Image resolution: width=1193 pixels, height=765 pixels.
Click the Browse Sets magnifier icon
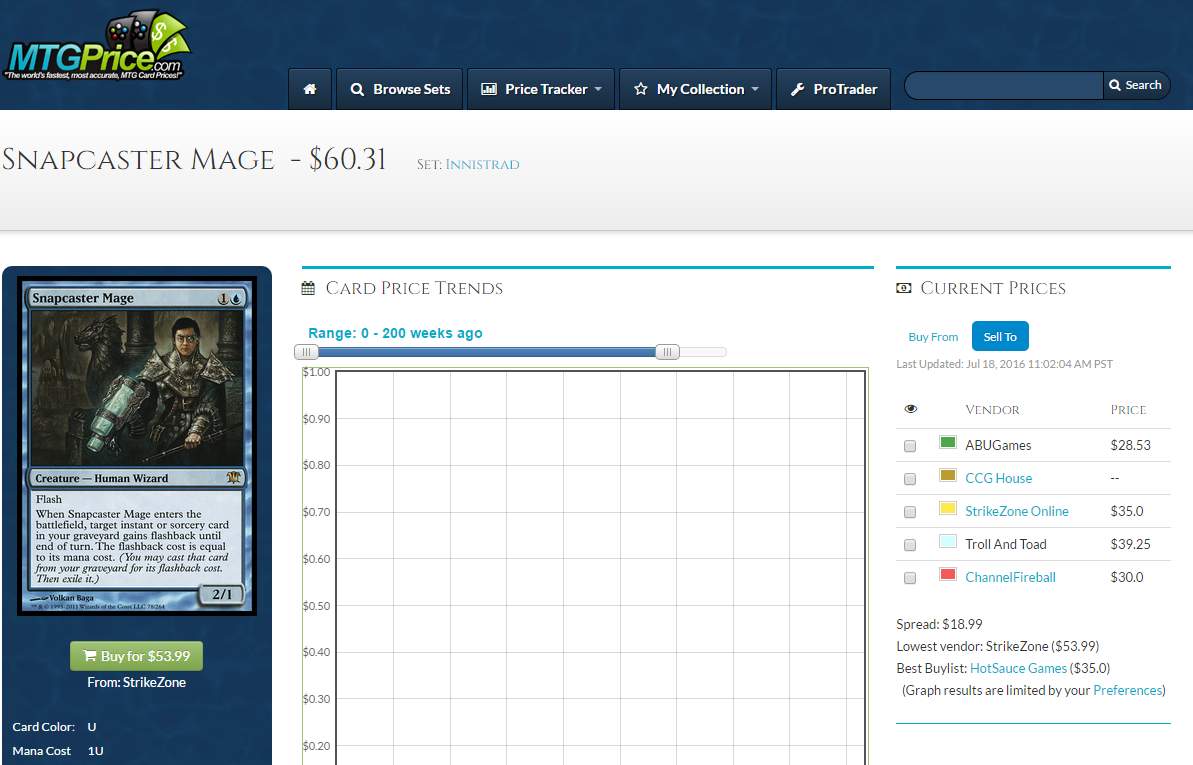[357, 89]
